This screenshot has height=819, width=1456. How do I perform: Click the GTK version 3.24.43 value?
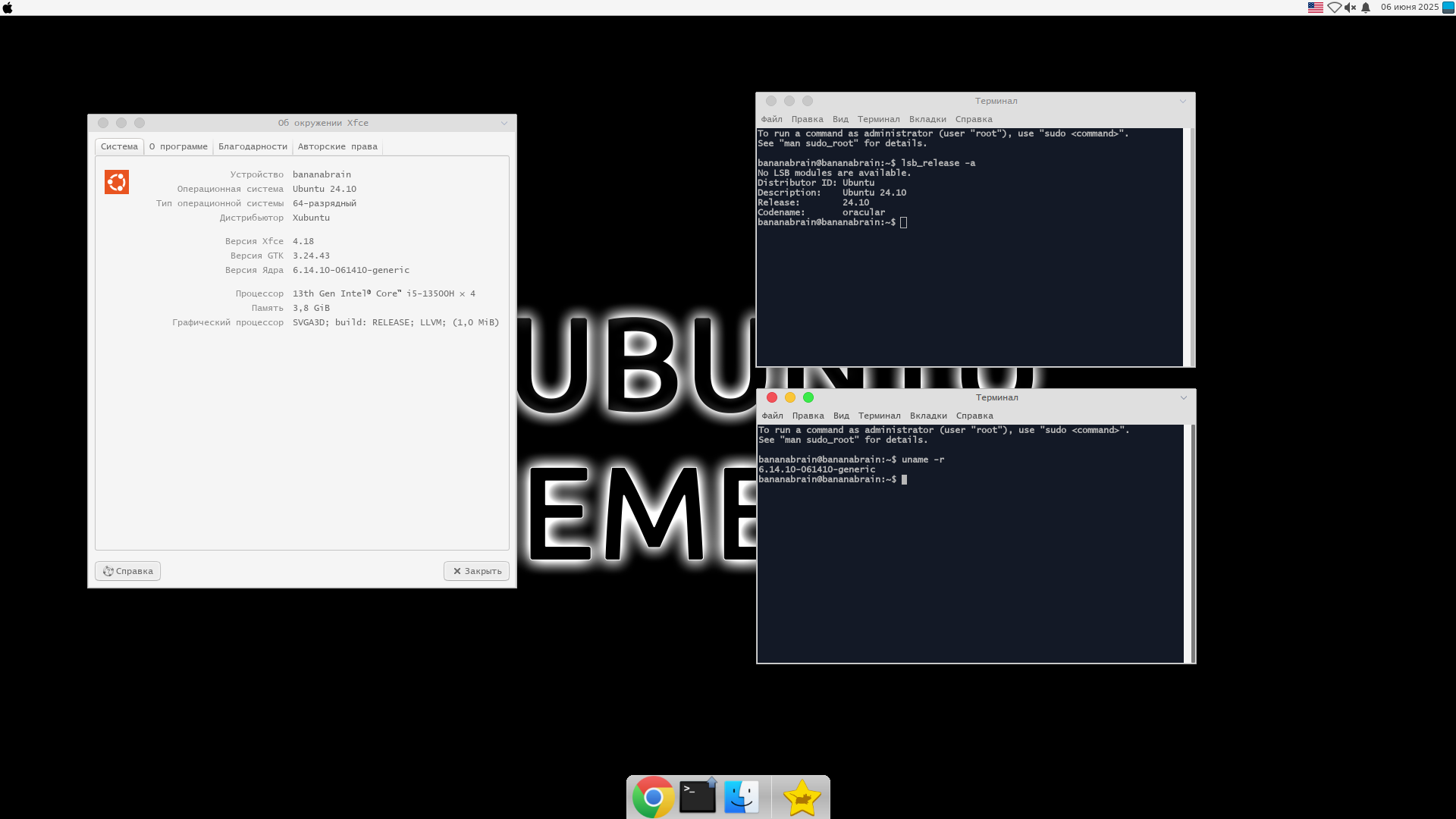click(311, 256)
